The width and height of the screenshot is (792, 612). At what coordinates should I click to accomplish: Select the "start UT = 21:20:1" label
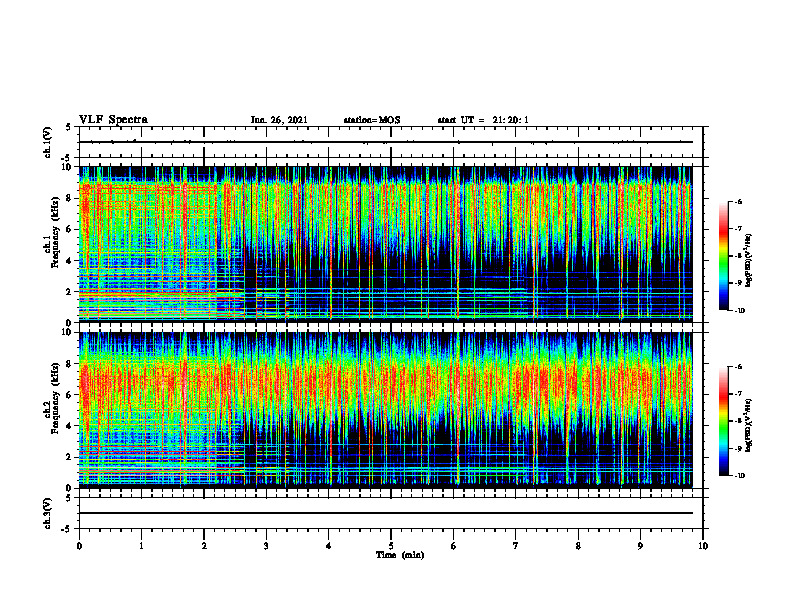point(483,120)
